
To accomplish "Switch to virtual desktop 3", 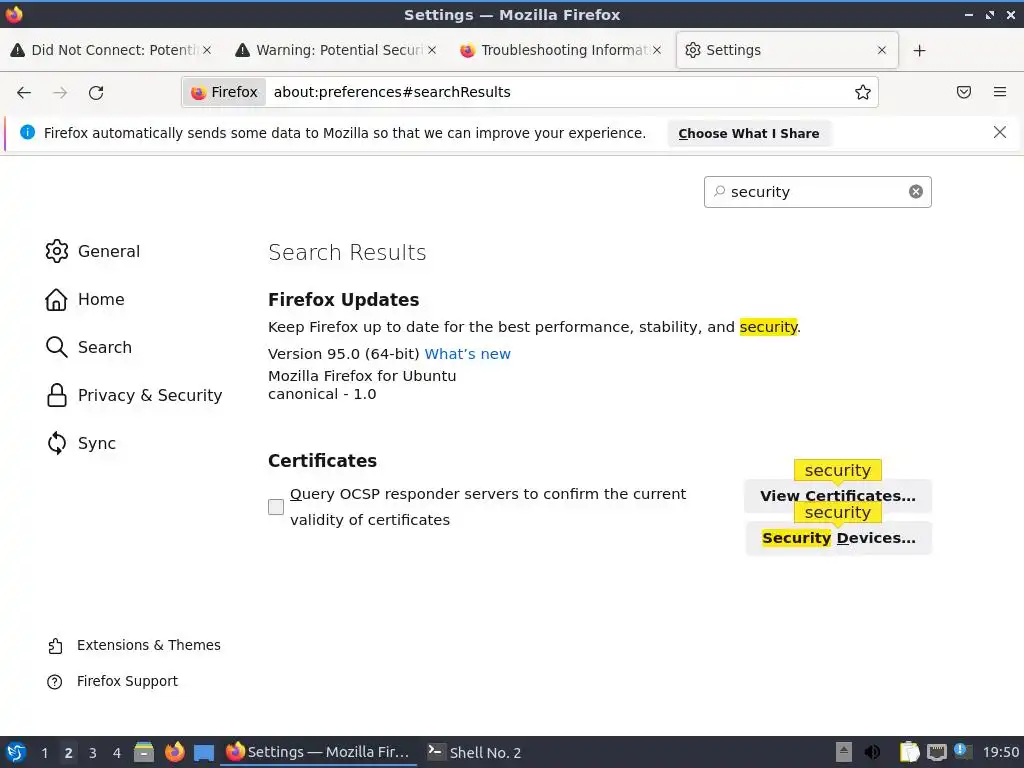I will (93, 752).
